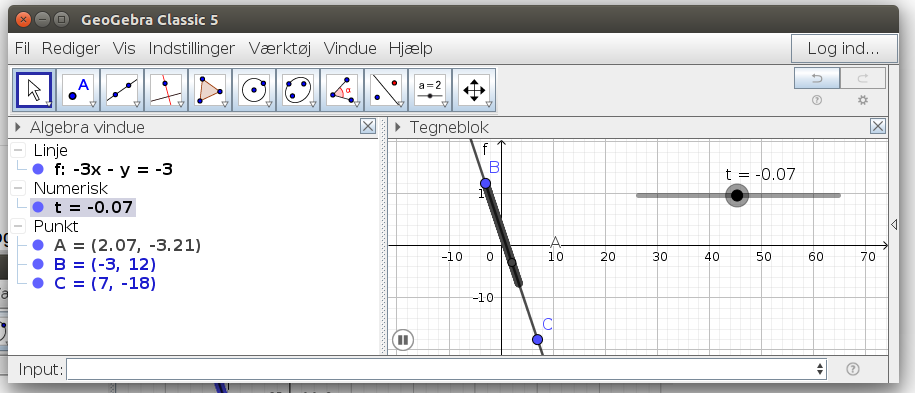Click the Redo button
This screenshot has width=915, height=393.
[x=863, y=78]
